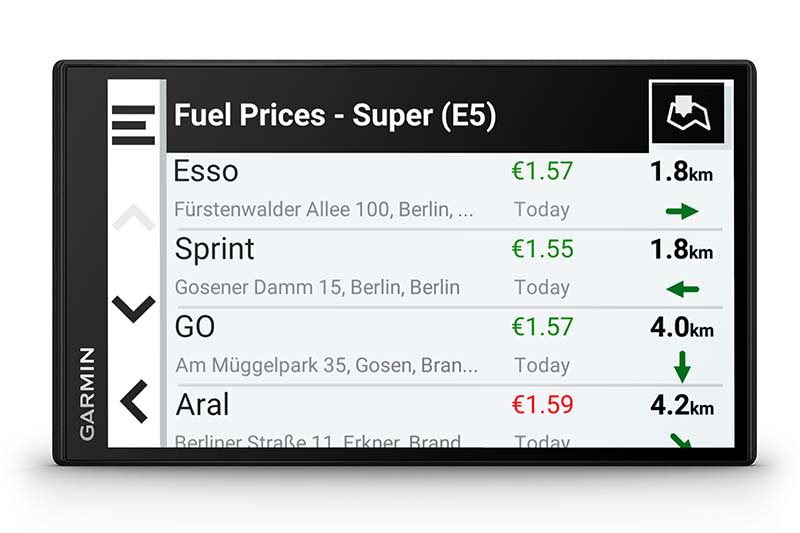Screen dimensions: 800x533
Task: Tap the Gosener Damm 15 address
Action: 317,288
